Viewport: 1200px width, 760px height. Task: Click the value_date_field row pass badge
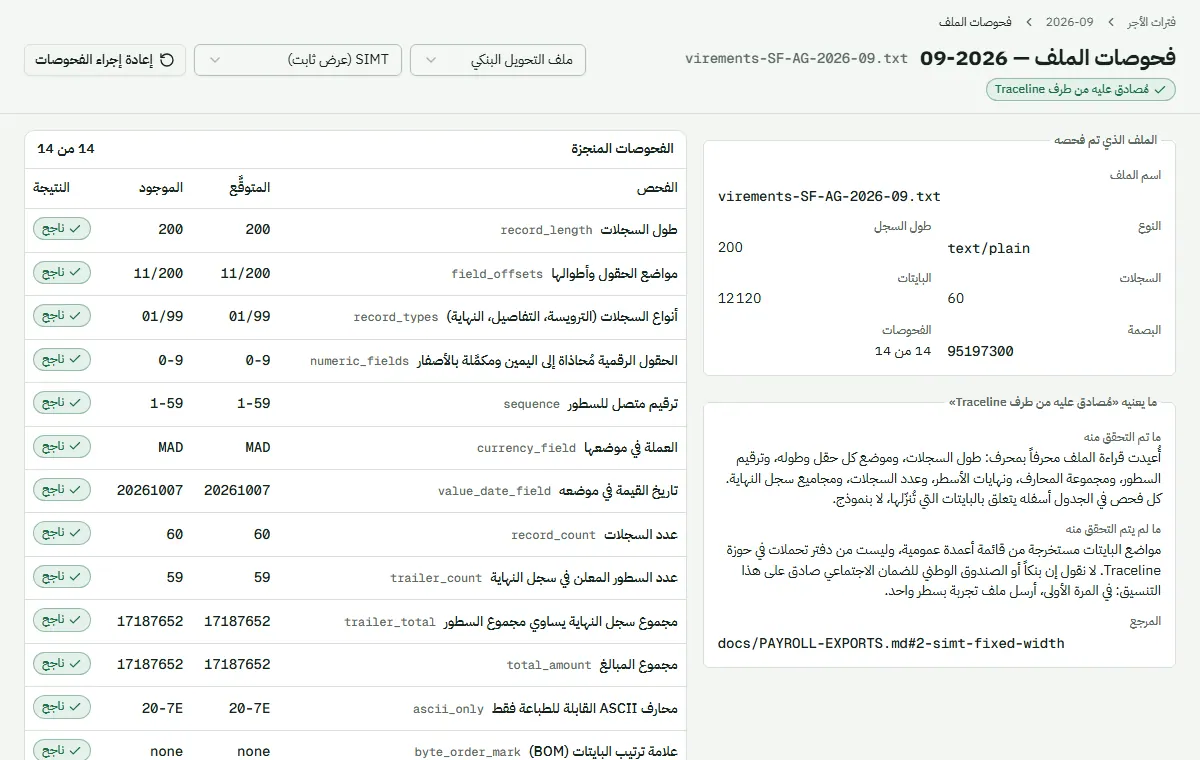click(62, 490)
